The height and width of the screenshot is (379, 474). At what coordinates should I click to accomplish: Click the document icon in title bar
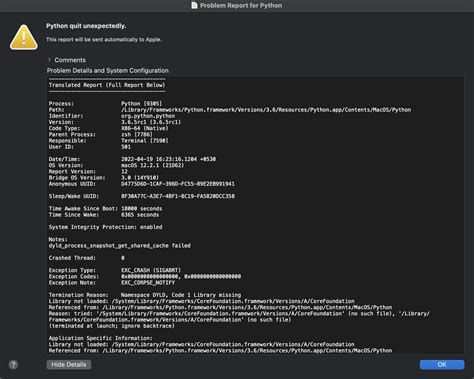tap(194, 5)
